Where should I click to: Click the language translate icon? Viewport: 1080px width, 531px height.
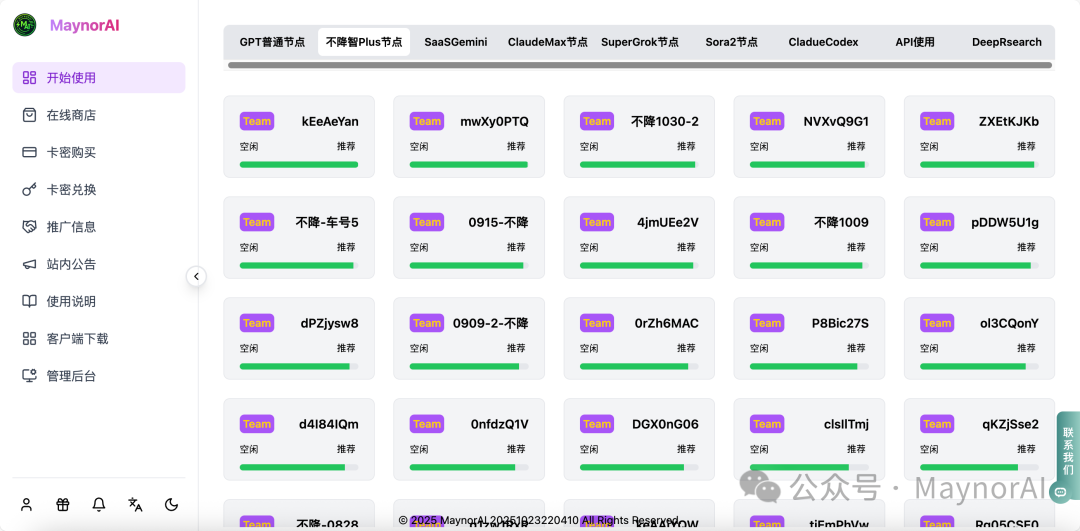(x=136, y=505)
